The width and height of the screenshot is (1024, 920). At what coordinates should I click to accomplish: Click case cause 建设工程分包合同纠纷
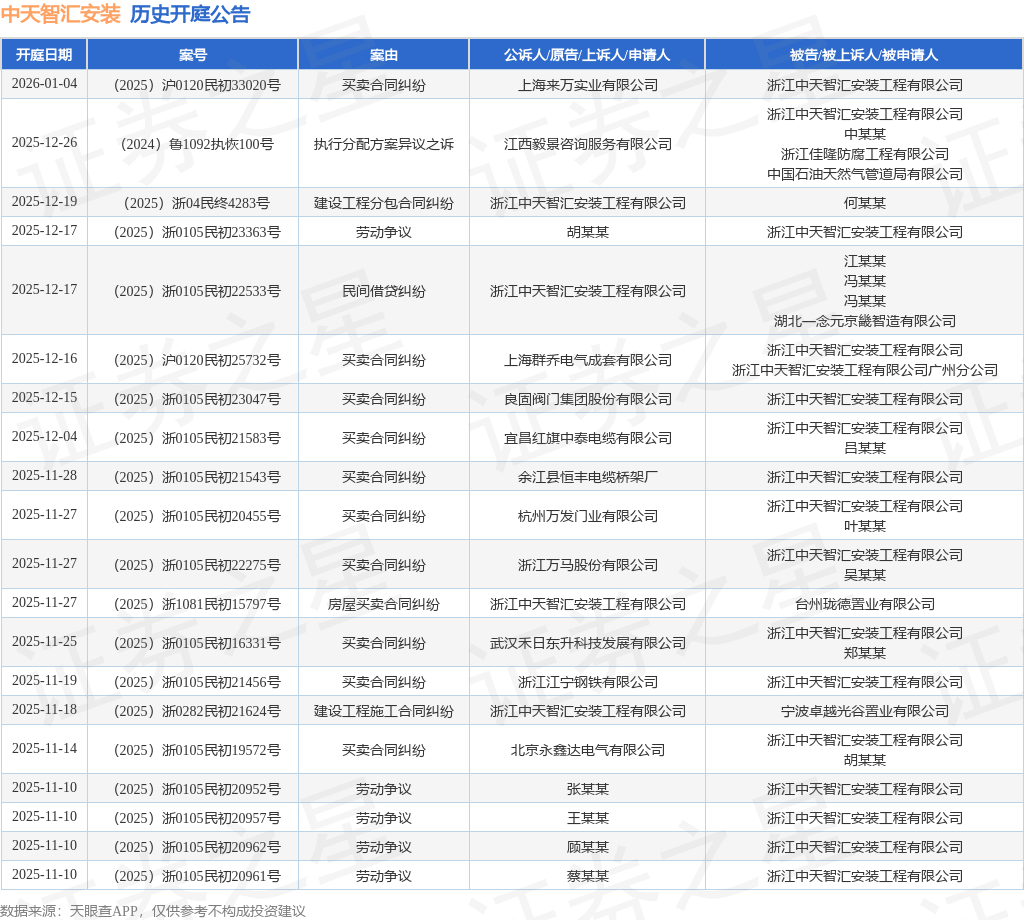[x=383, y=203]
